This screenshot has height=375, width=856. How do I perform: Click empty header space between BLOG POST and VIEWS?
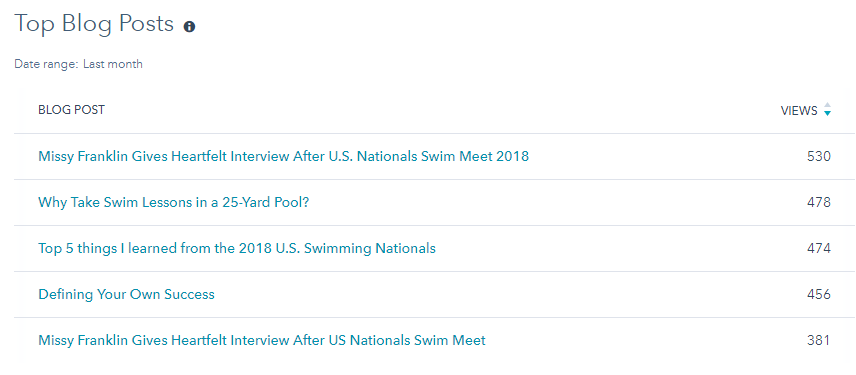pos(437,110)
